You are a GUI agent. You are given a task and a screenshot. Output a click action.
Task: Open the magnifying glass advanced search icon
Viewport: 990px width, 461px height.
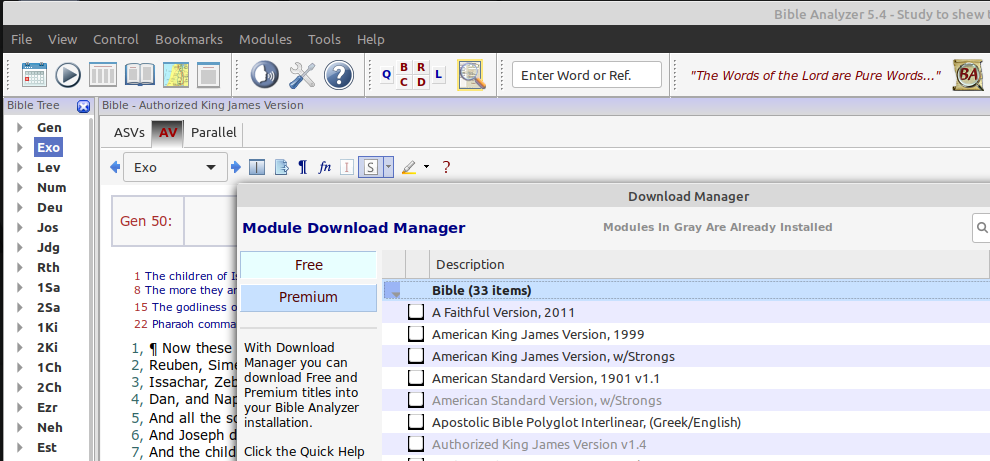coord(471,75)
